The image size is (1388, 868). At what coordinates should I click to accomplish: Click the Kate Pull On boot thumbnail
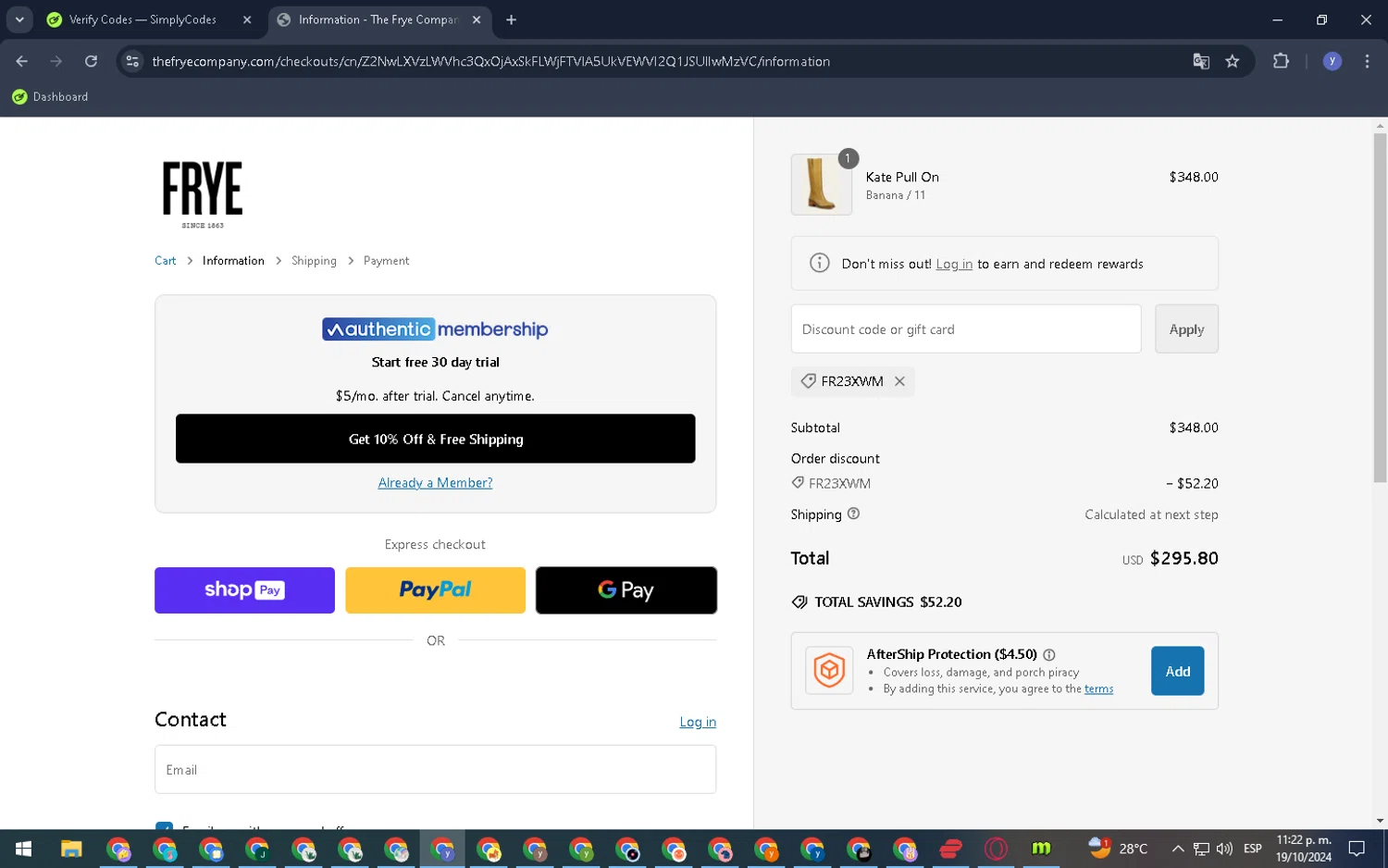point(822,185)
